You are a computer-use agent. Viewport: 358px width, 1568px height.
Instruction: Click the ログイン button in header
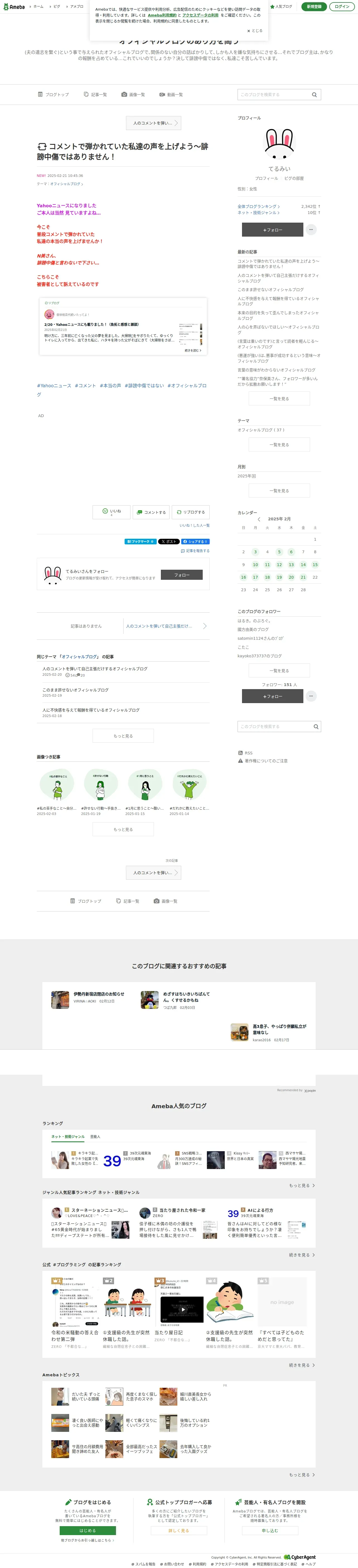click(x=342, y=7)
